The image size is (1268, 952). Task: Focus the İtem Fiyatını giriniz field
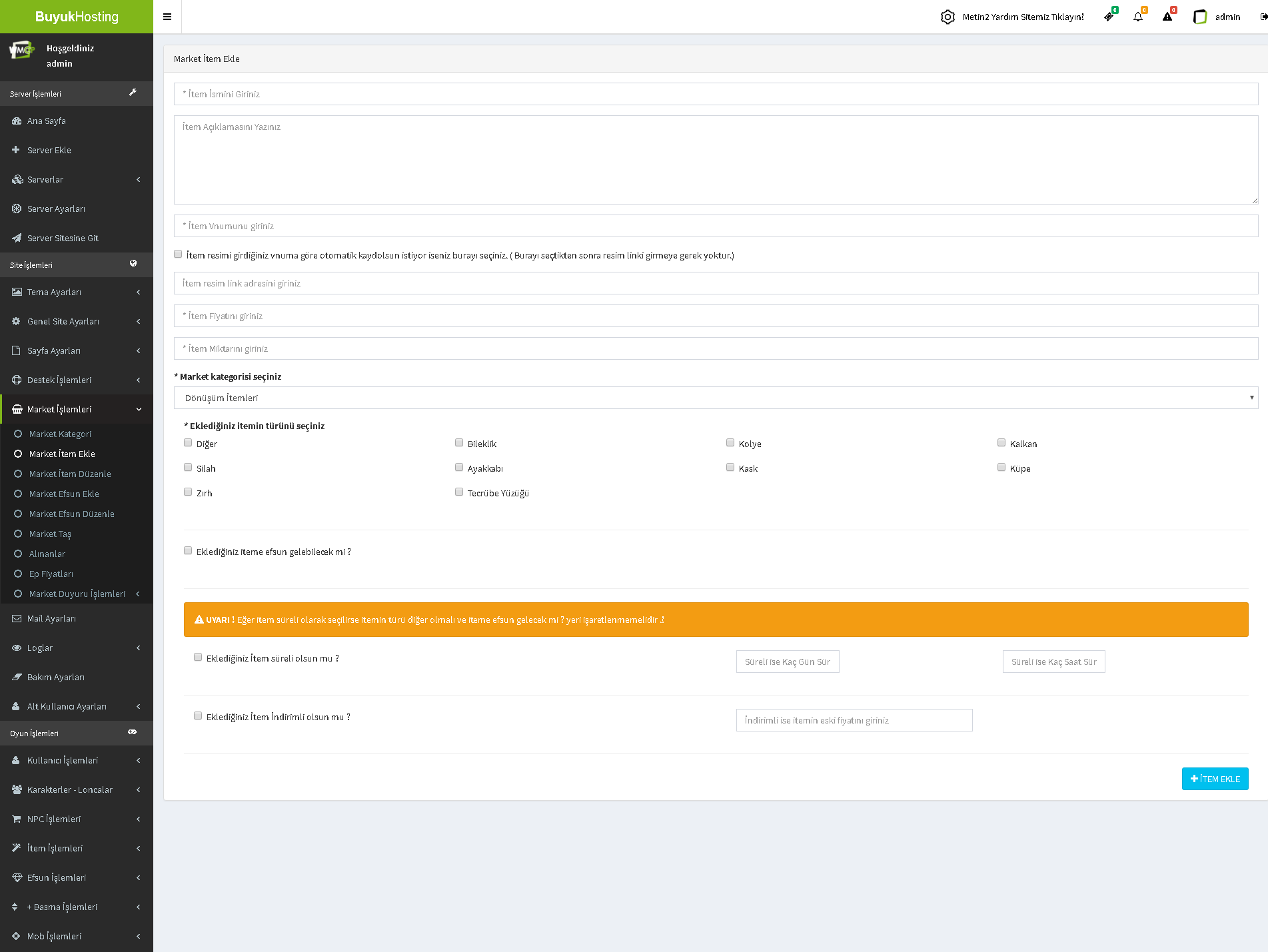(716, 316)
